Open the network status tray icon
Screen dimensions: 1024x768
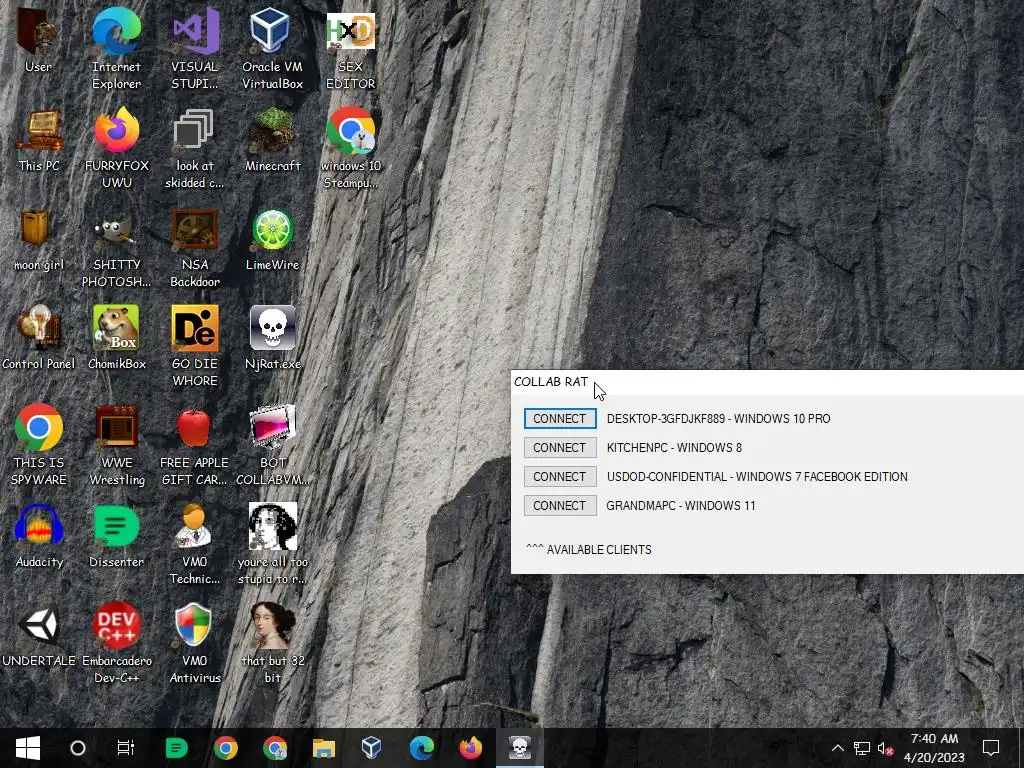pos(862,748)
